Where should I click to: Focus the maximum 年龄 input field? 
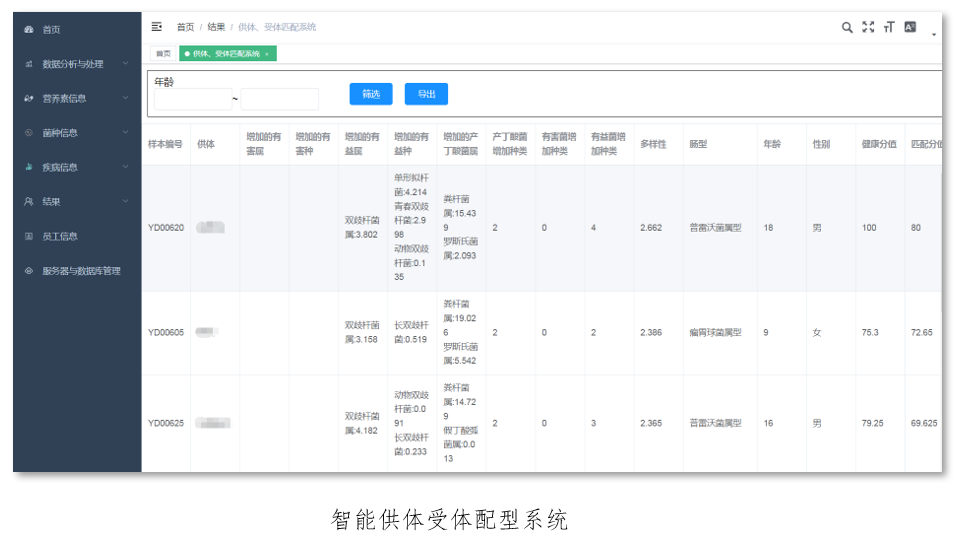[x=279, y=99]
